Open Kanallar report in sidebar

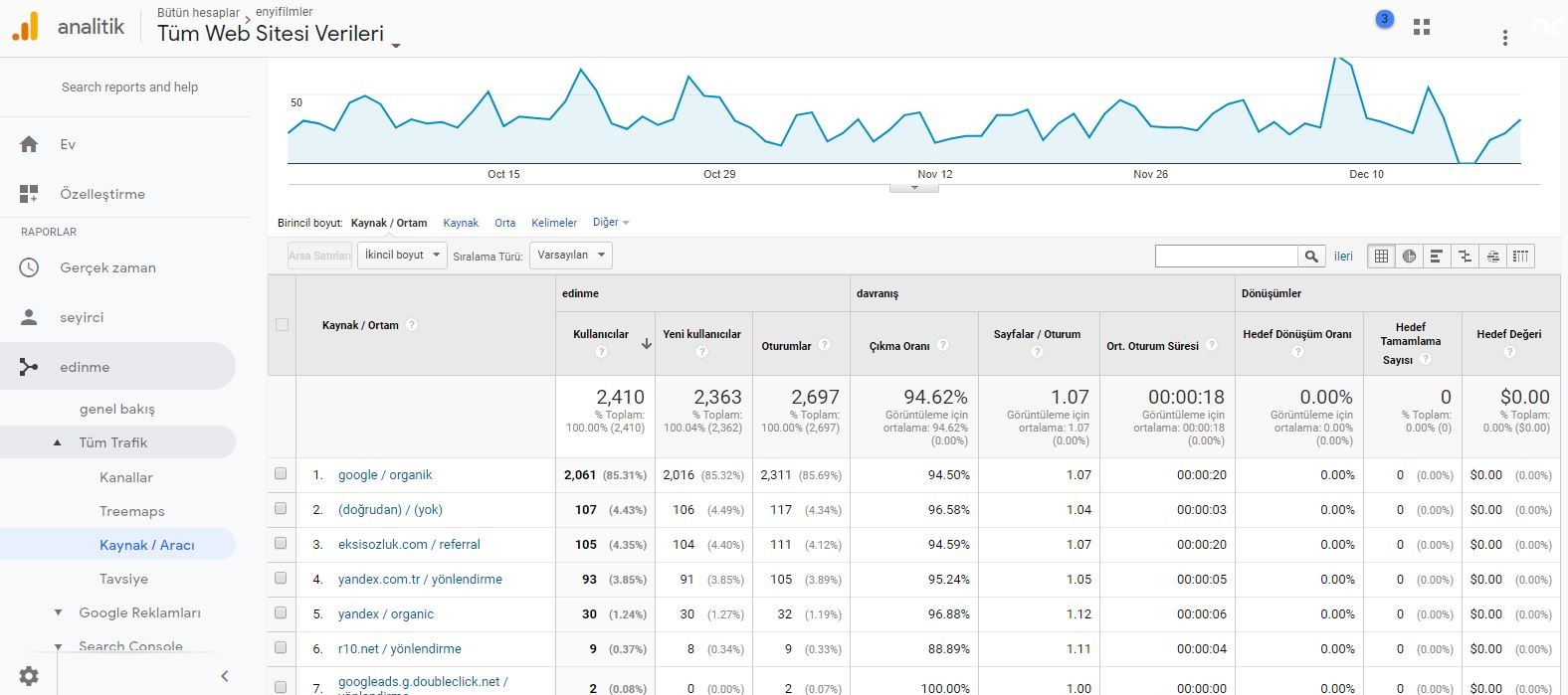[126, 477]
